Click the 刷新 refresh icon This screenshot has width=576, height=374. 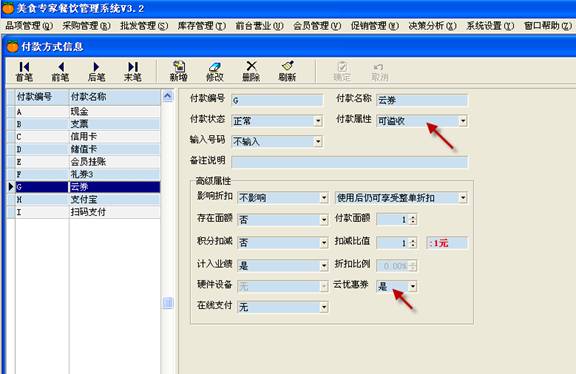287,71
